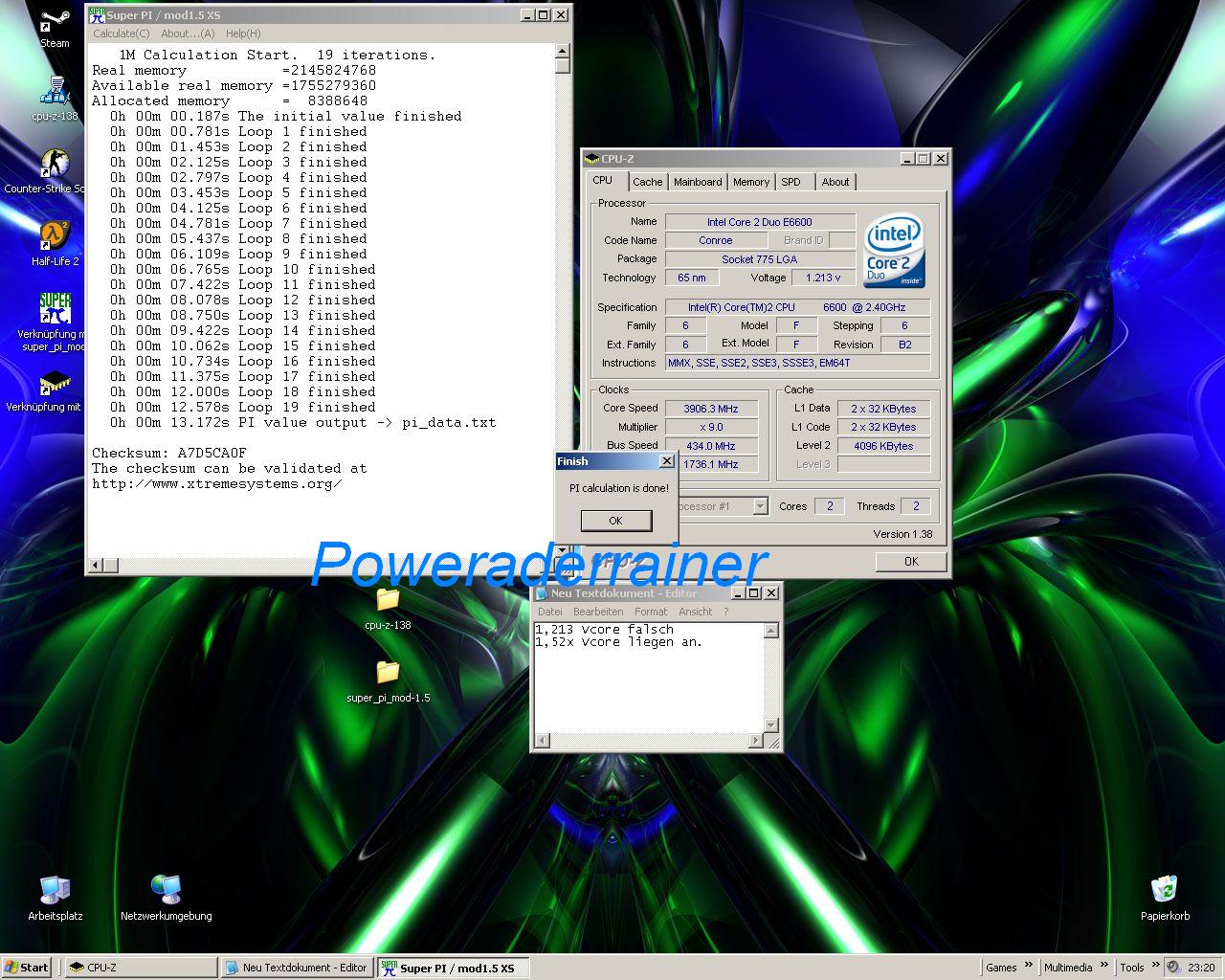Open Format menu in Editor
Screen dimensions: 1225x980
coord(651,612)
